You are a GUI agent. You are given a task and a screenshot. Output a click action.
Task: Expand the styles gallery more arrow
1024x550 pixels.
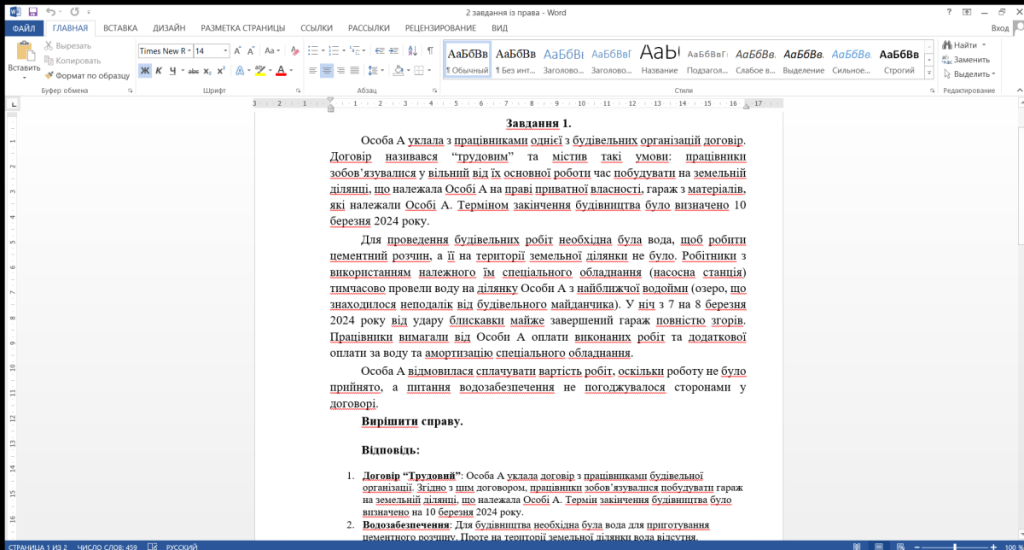pyautogui.click(x=929, y=73)
